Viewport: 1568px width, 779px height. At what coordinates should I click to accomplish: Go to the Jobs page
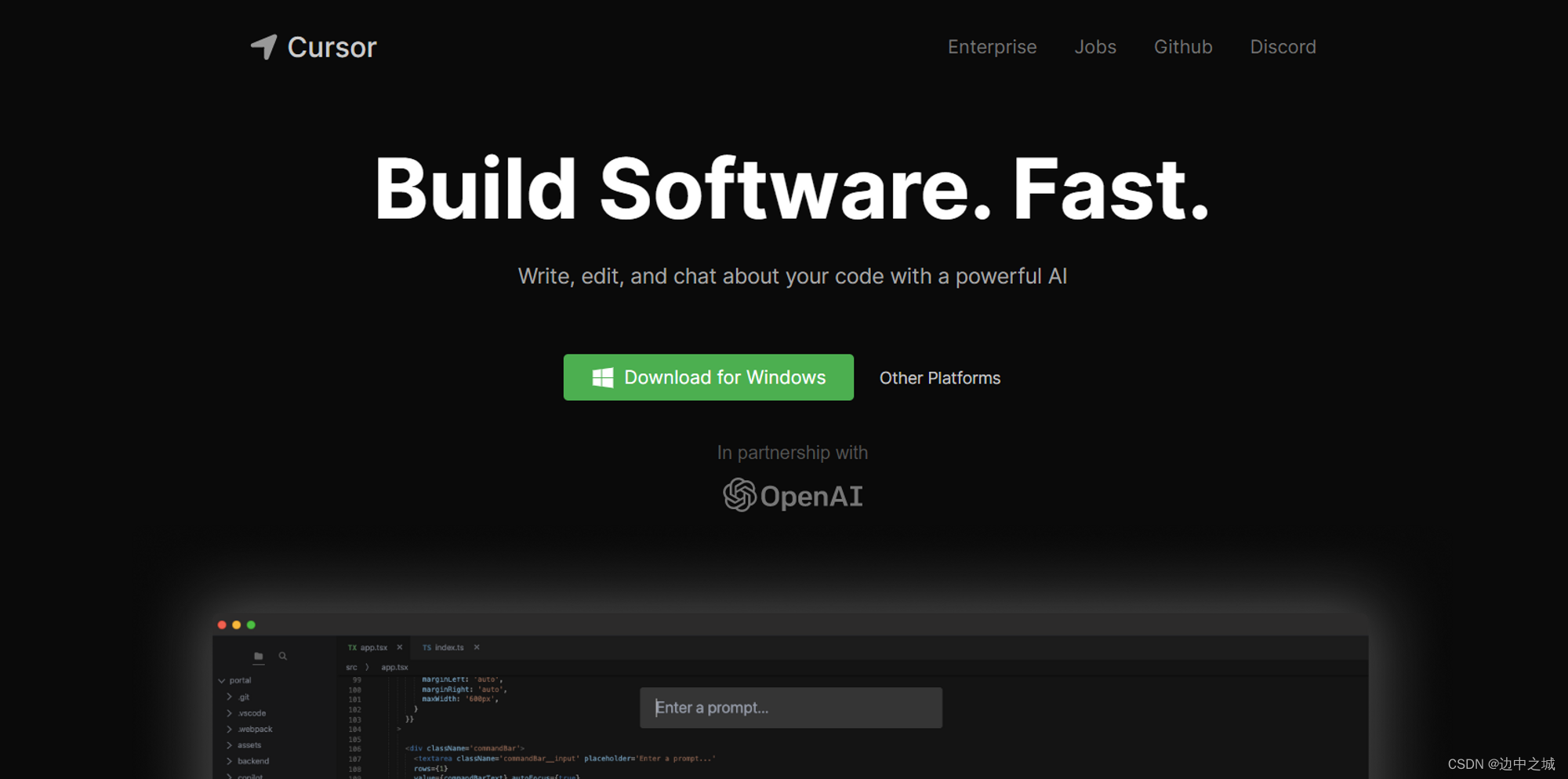pyautogui.click(x=1095, y=47)
